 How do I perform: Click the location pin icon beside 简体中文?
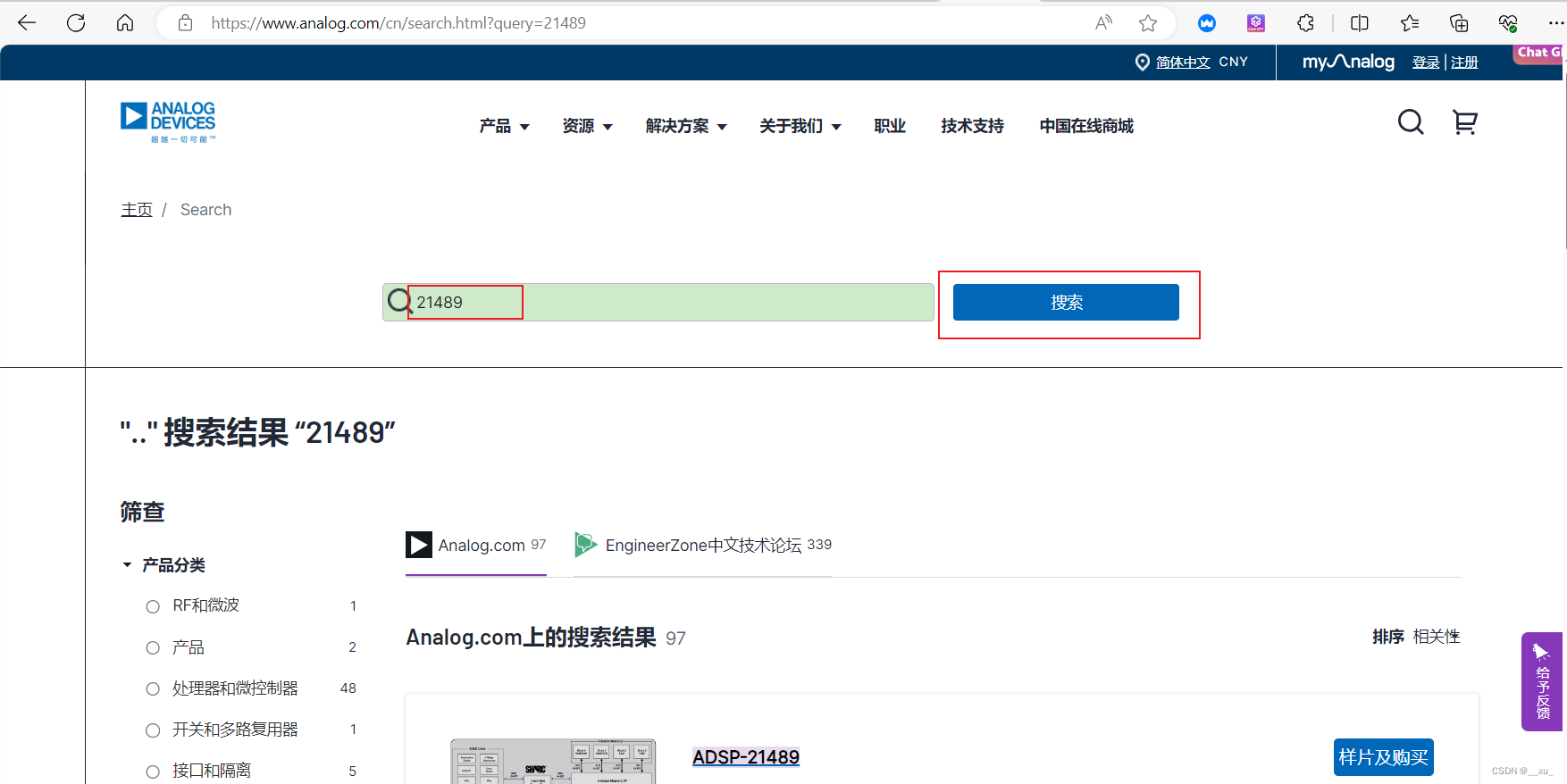[x=1142, y=62]
